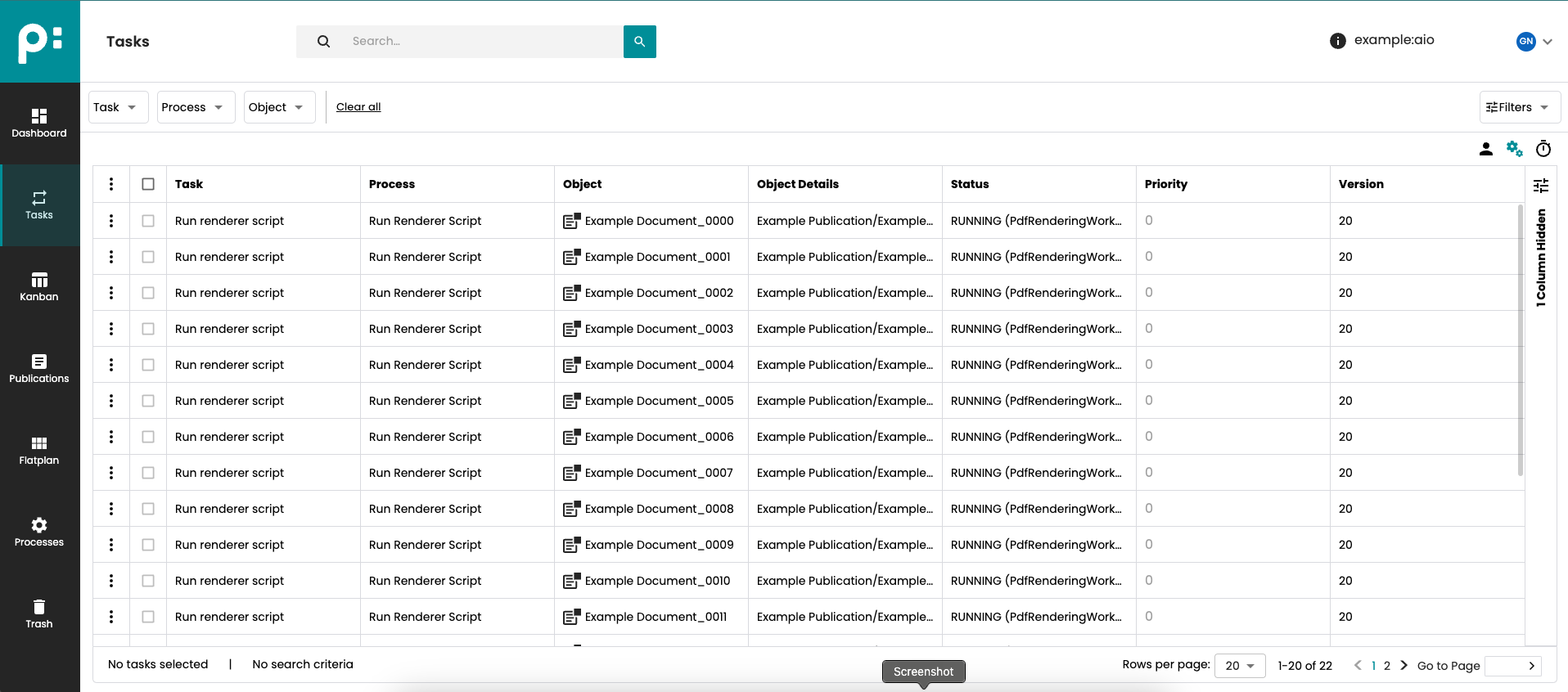This screenshot has height=692, width=1568.
Task: Open row menu for Example Document_0000
Action: click(111, 221)
